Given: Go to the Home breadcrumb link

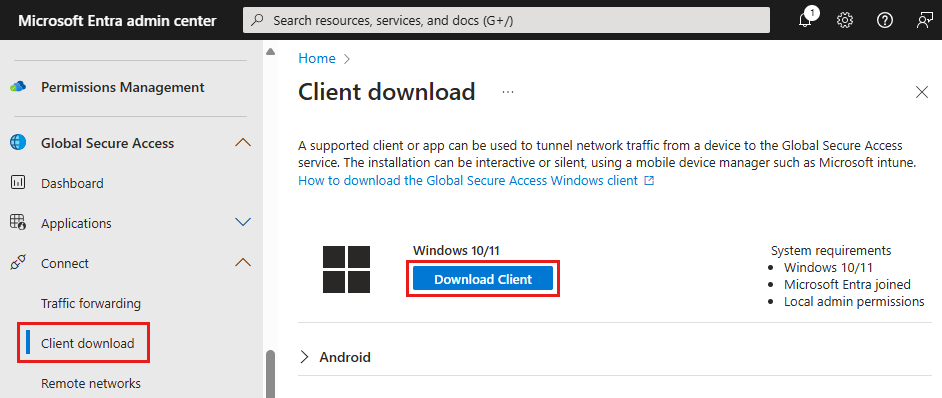Looking at the screenshot, I should pos(317,58).
